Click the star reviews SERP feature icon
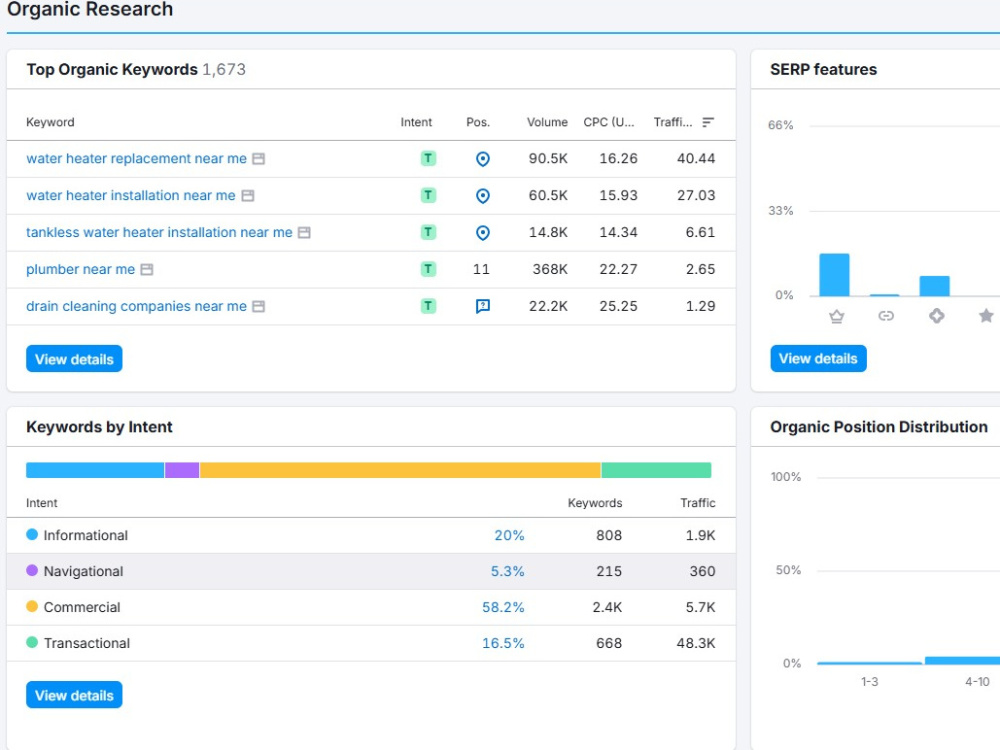The image size is (1000, 750). pyautogui.click(x=986, y=316)
